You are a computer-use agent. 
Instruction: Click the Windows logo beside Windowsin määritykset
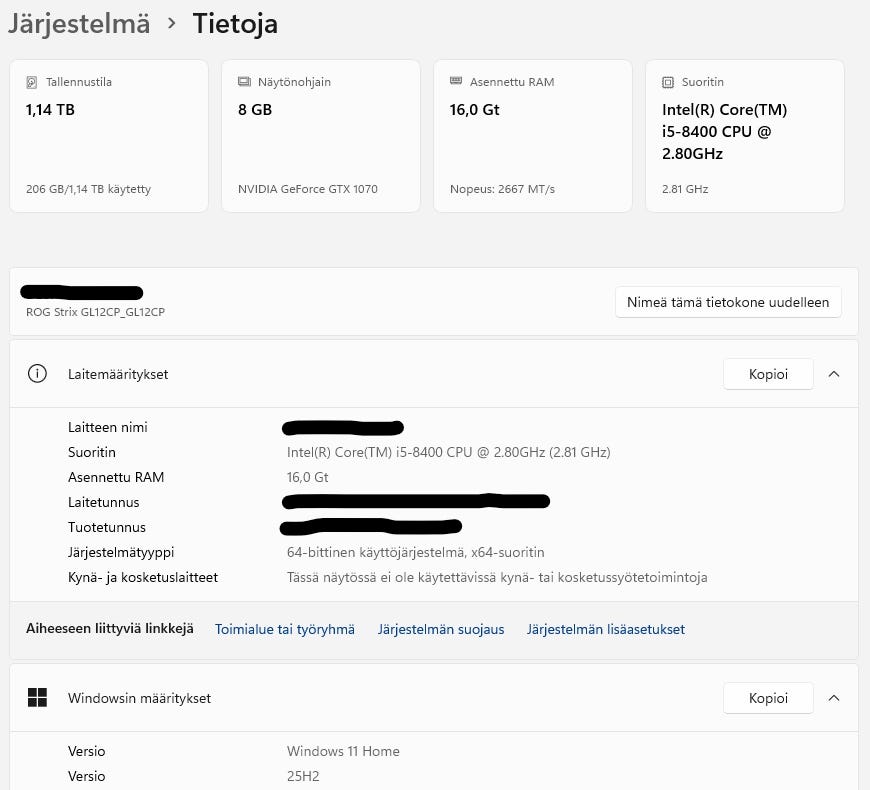point(38,698)
